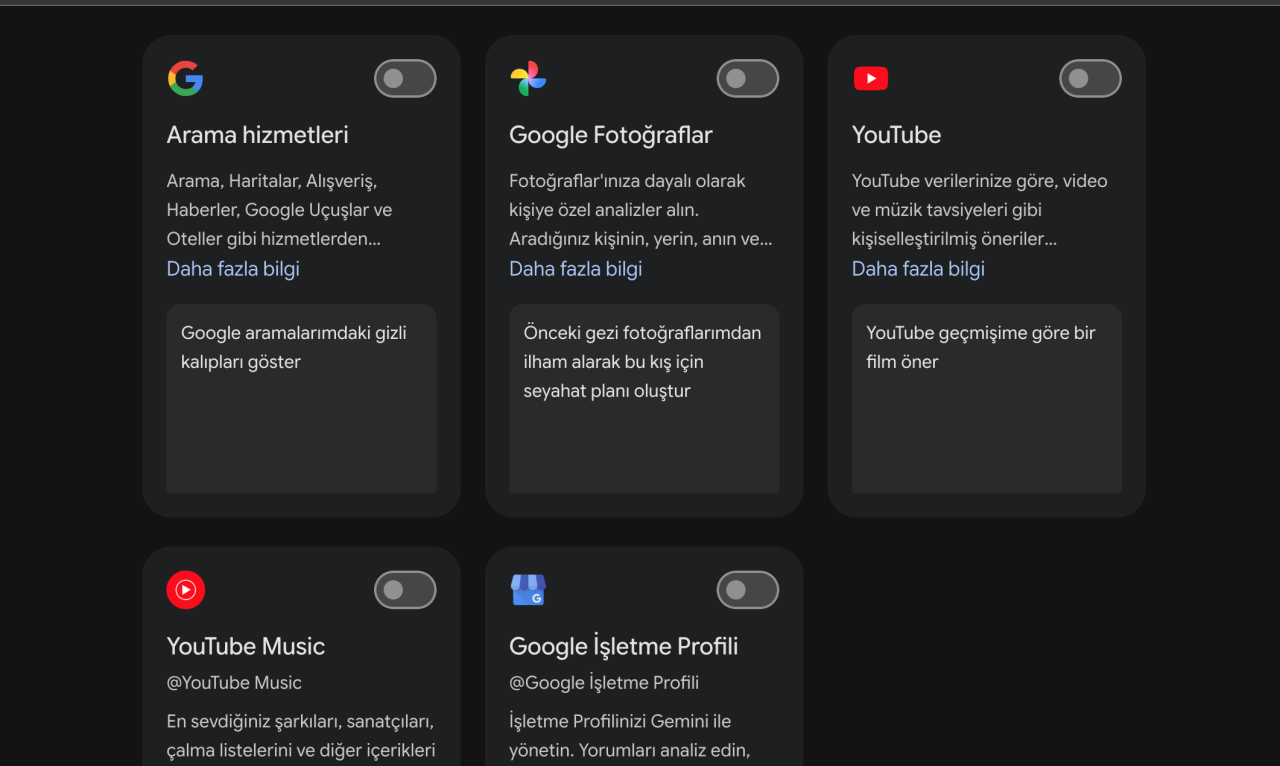Screen dimensions: 1280x766
Task: Click 'İşletme Profilinizi Gemini ile' description text
Action: click(630, 736)
